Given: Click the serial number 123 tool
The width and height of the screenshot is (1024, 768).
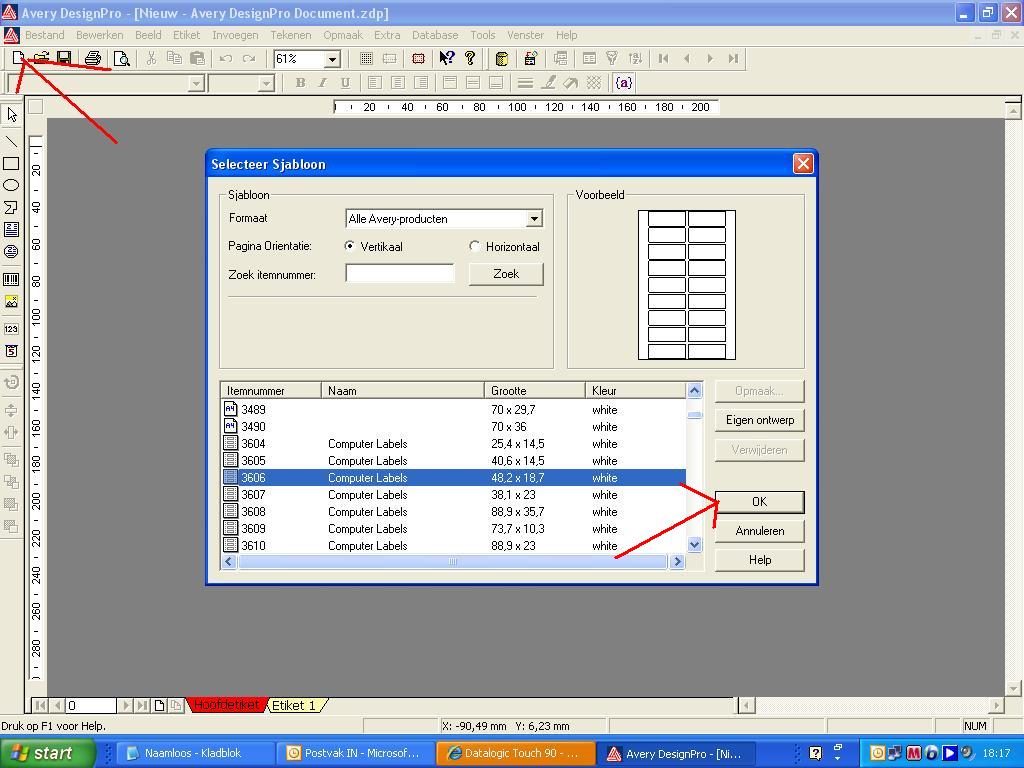Looking at the screenshot, I should pyautogui.click(x=12, y=329).
